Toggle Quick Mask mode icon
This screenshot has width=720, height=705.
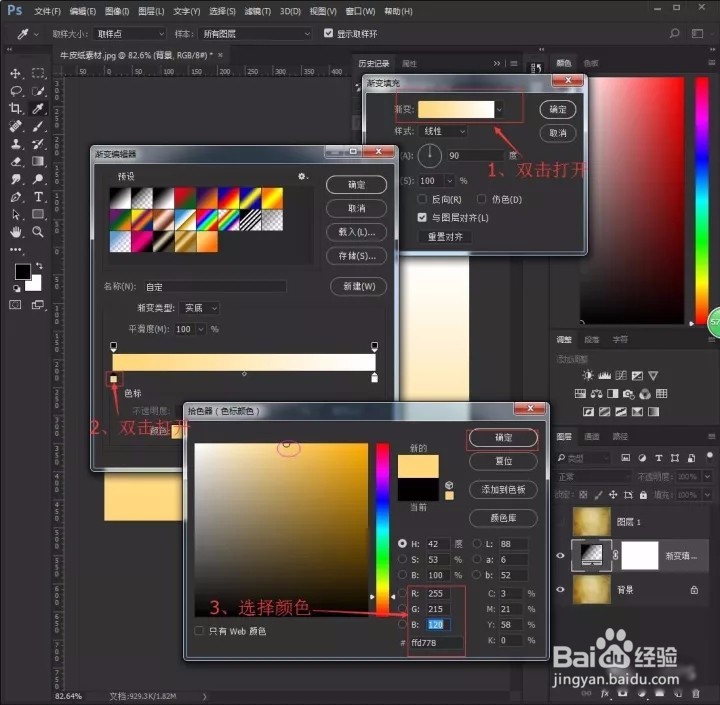pos(16,305)
